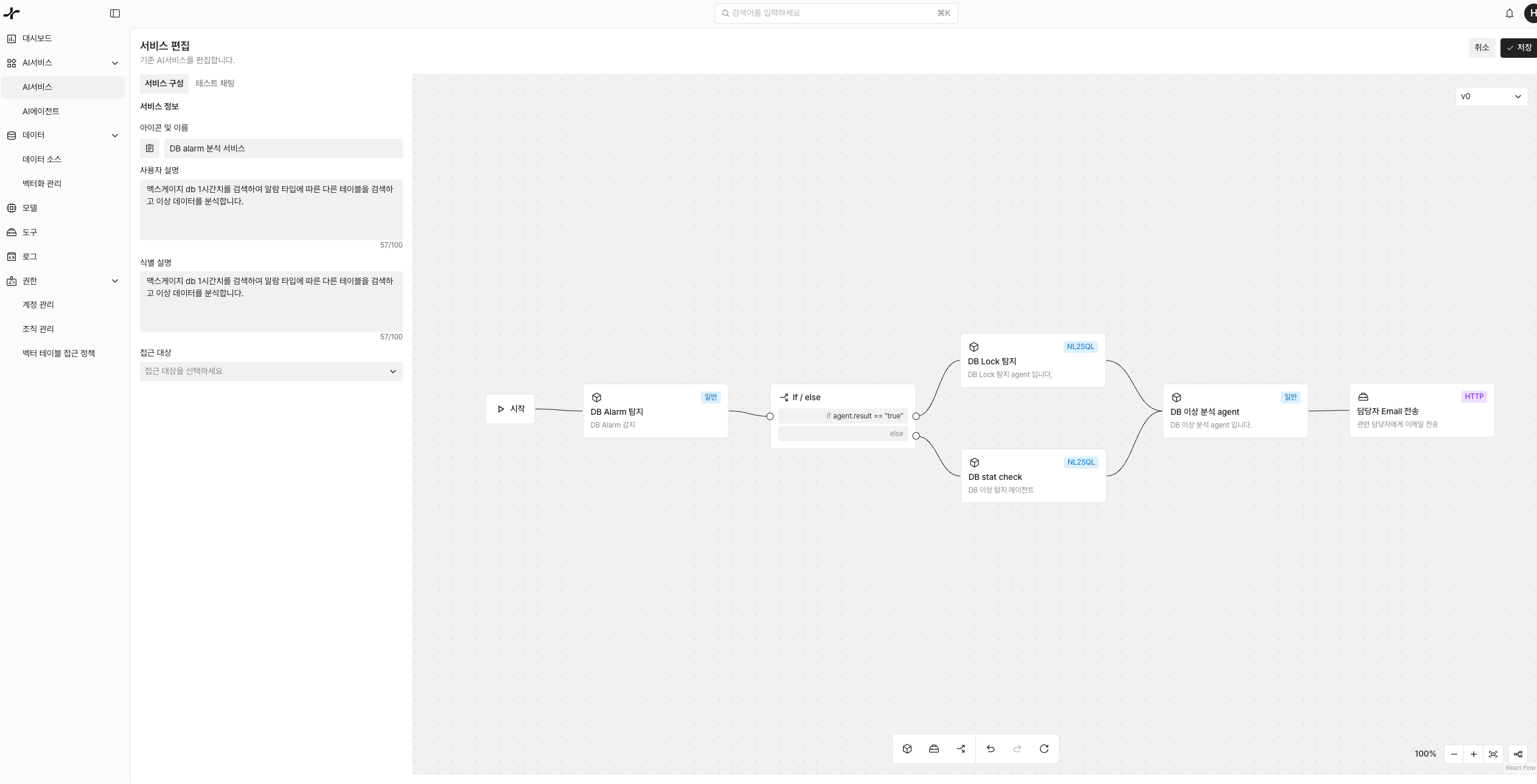Click the toolbox tool-node toolbar icon

933,749
